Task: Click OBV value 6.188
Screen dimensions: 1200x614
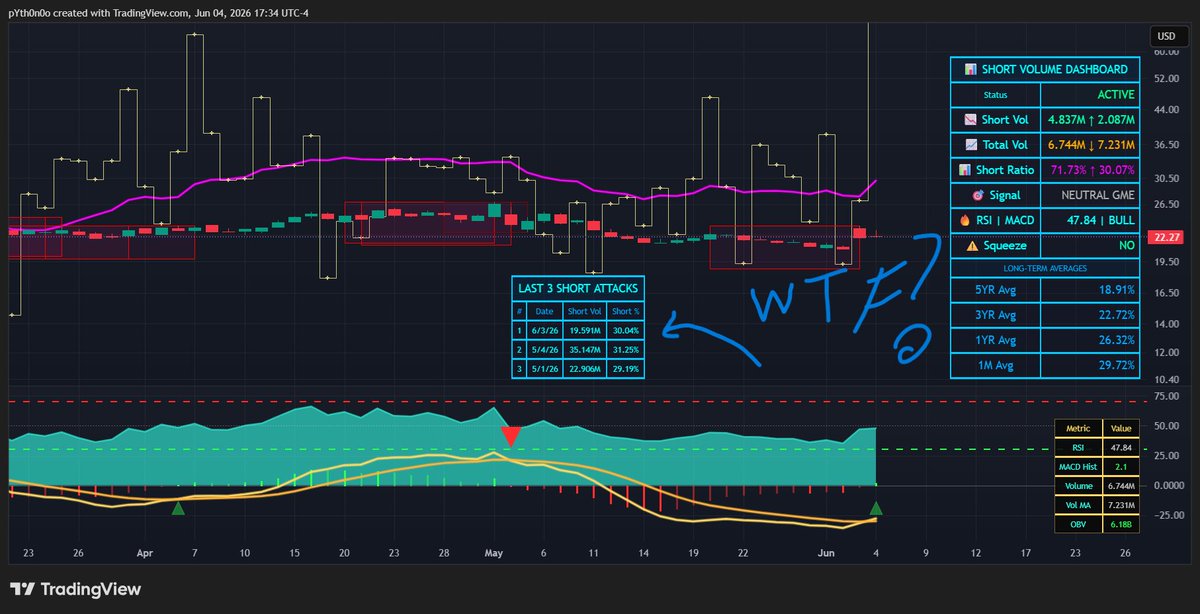Action: click(1122, 524)
